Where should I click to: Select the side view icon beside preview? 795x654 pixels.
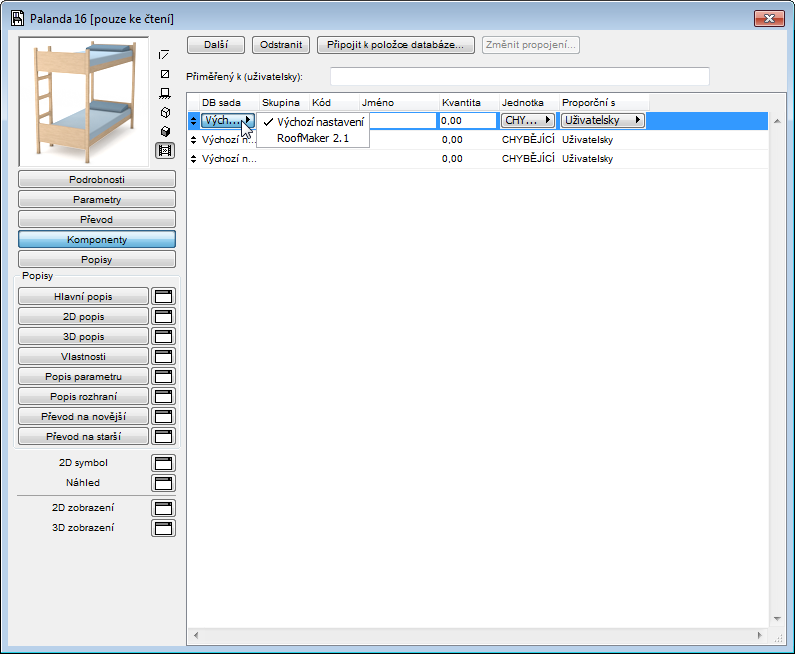coord(165,93)
